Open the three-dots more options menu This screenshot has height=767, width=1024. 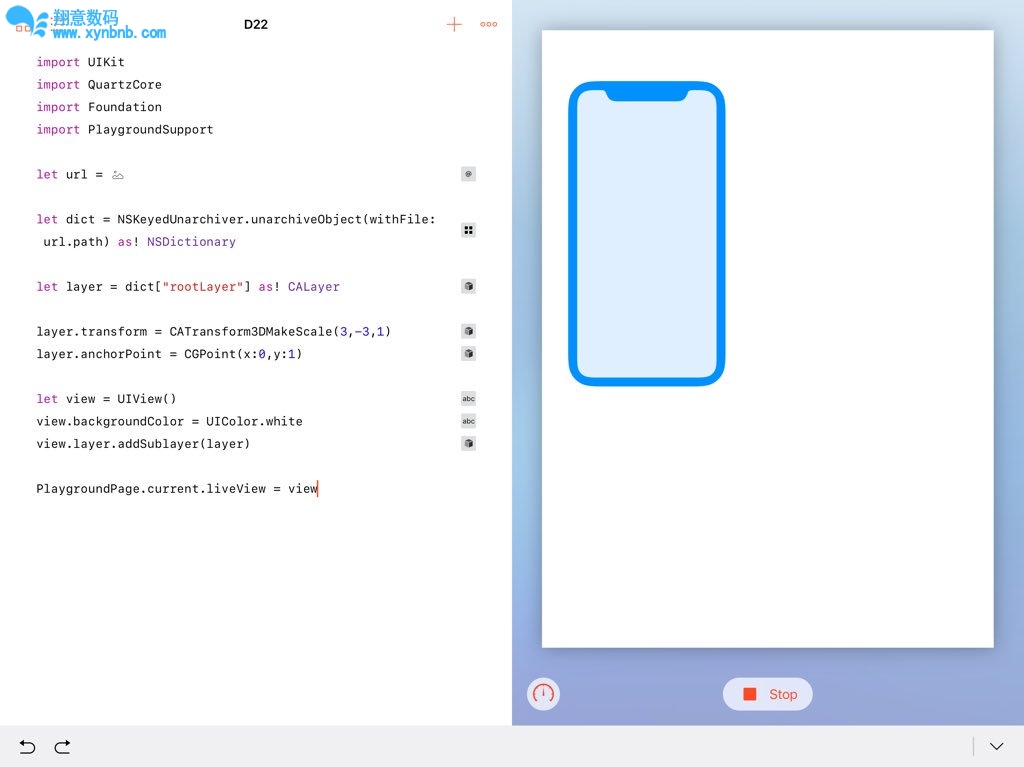click(x=488, y=24)
